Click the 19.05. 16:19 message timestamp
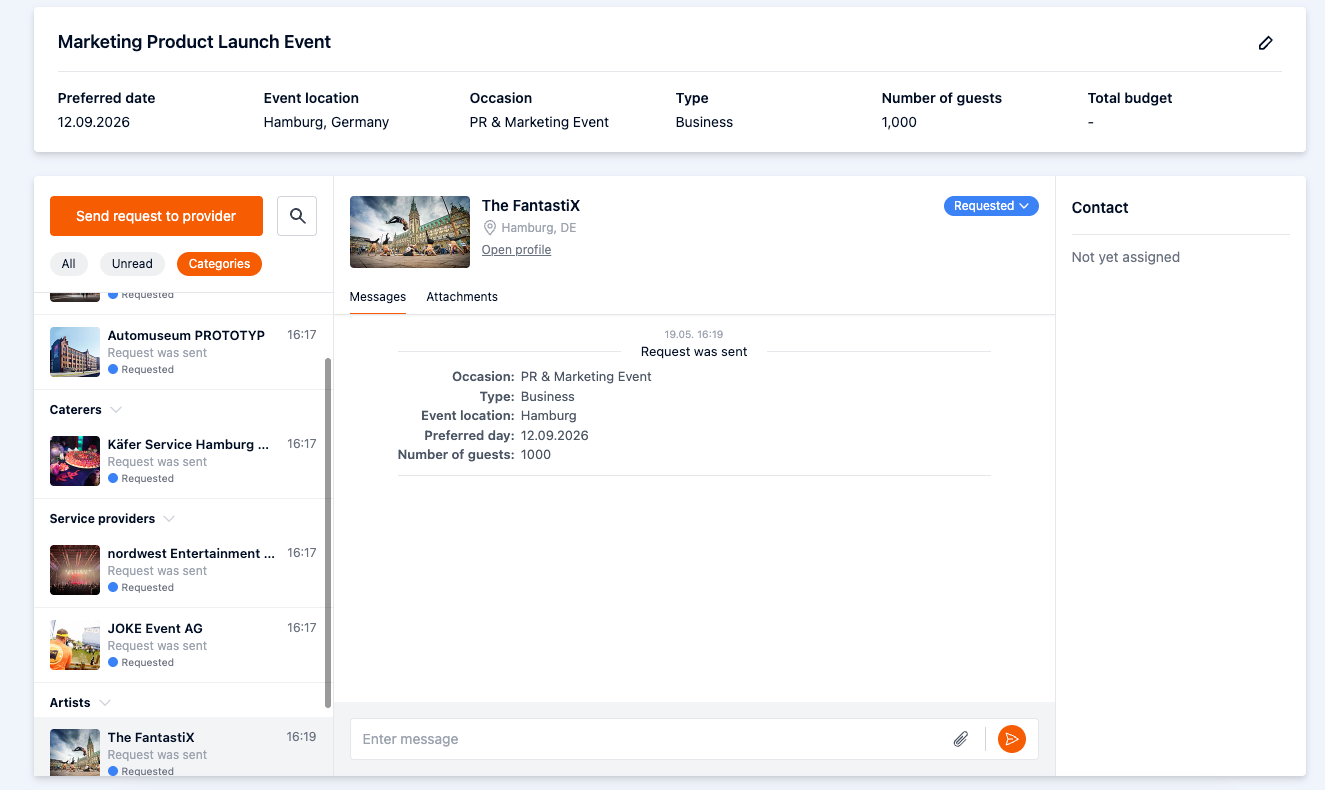Image resolution: width=1325 pixels, height=790 pixels. point(694,334)
